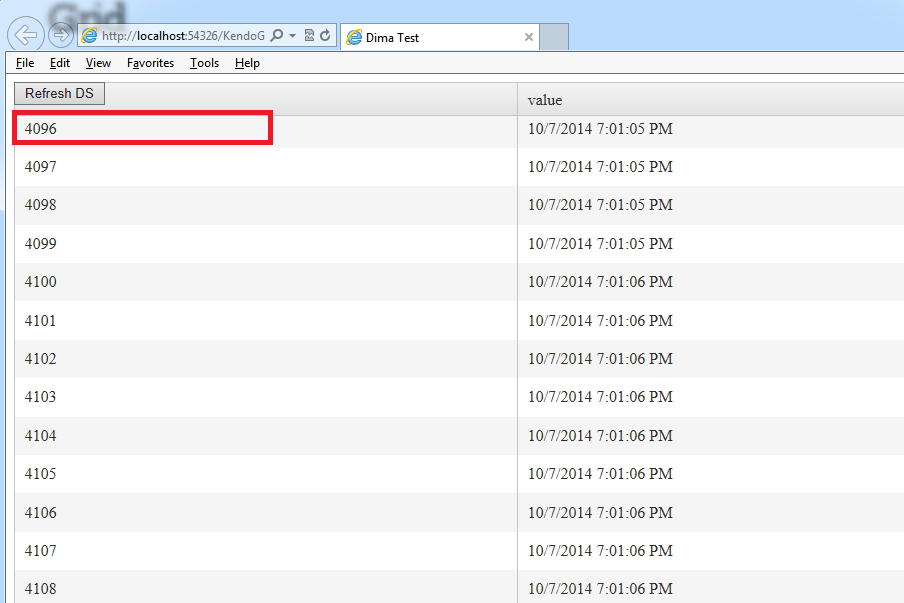This screenshot has height=603, width=904.
Task: Click the Refresh DS button
Action: pyautogui.click(x=59, y=93)
